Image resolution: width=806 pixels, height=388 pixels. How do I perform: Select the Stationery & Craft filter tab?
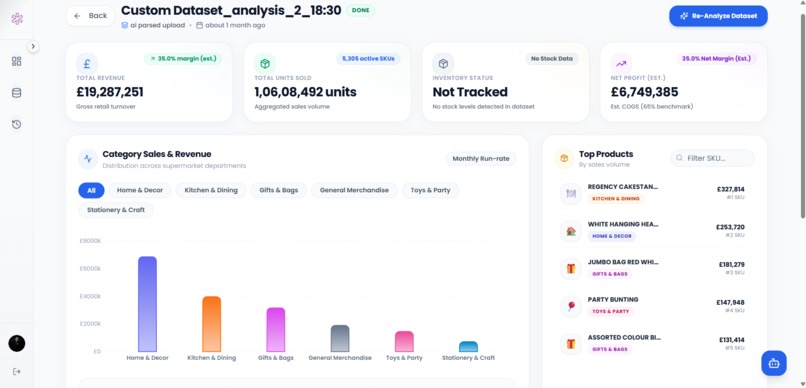(116, 210)
